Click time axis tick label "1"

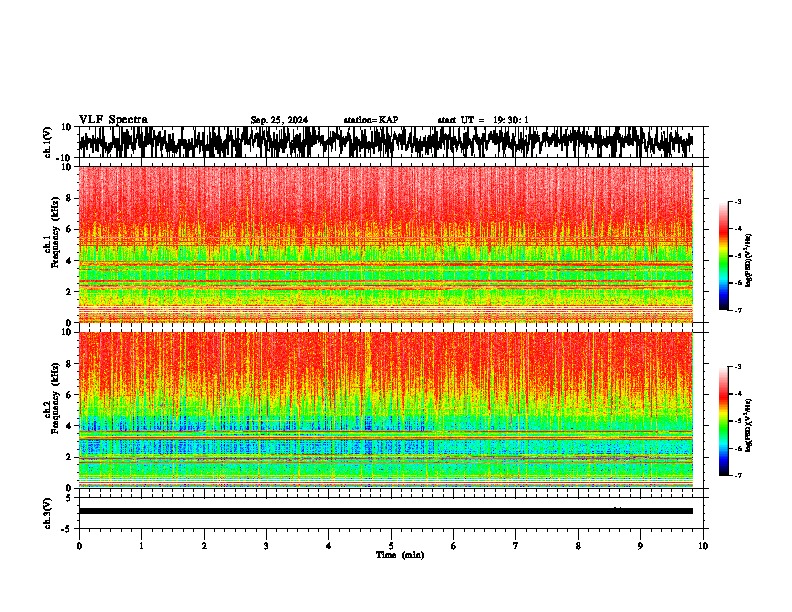point(141,546)
